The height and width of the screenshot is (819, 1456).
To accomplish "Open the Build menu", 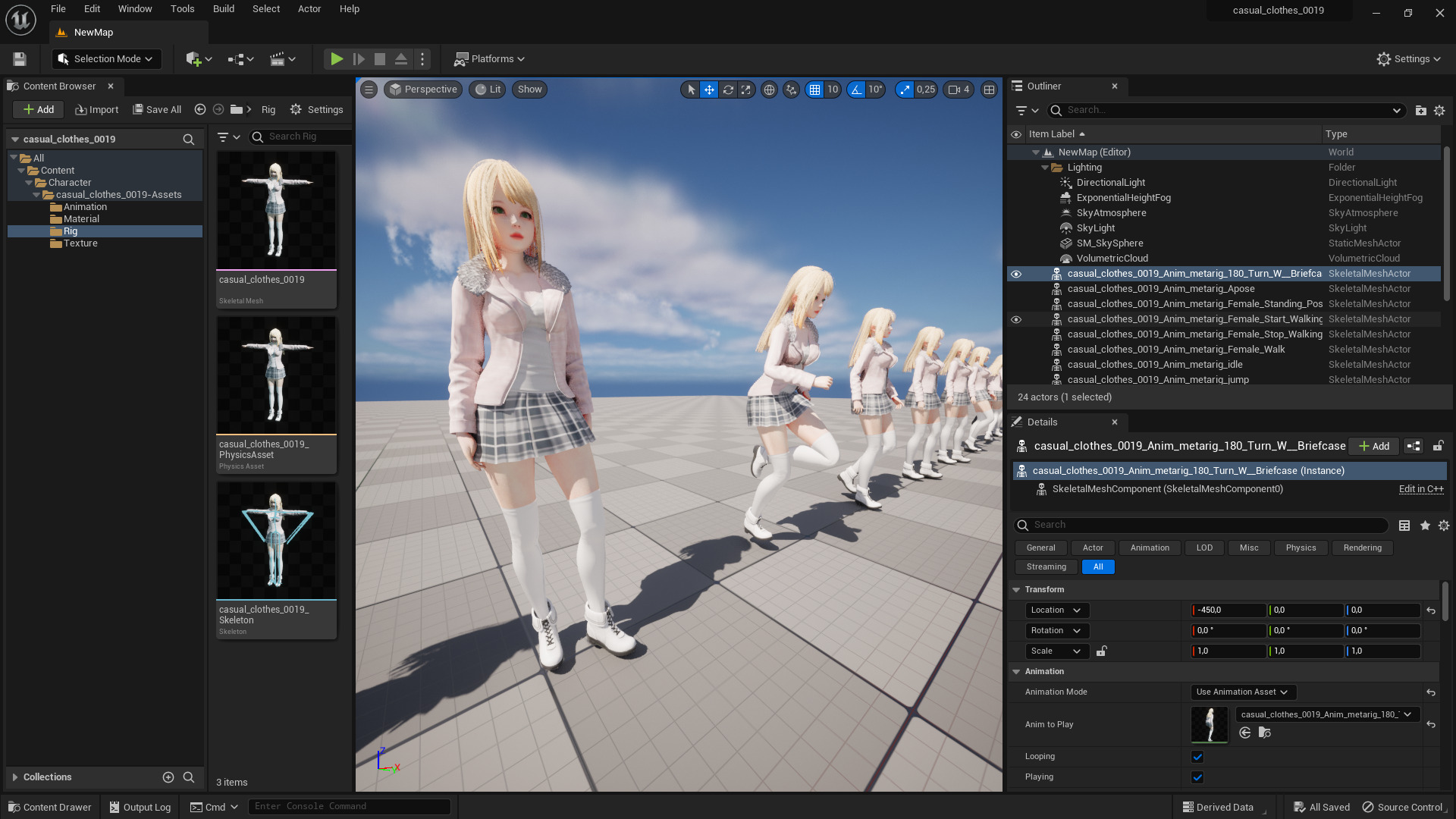I will tap(223, 9).
